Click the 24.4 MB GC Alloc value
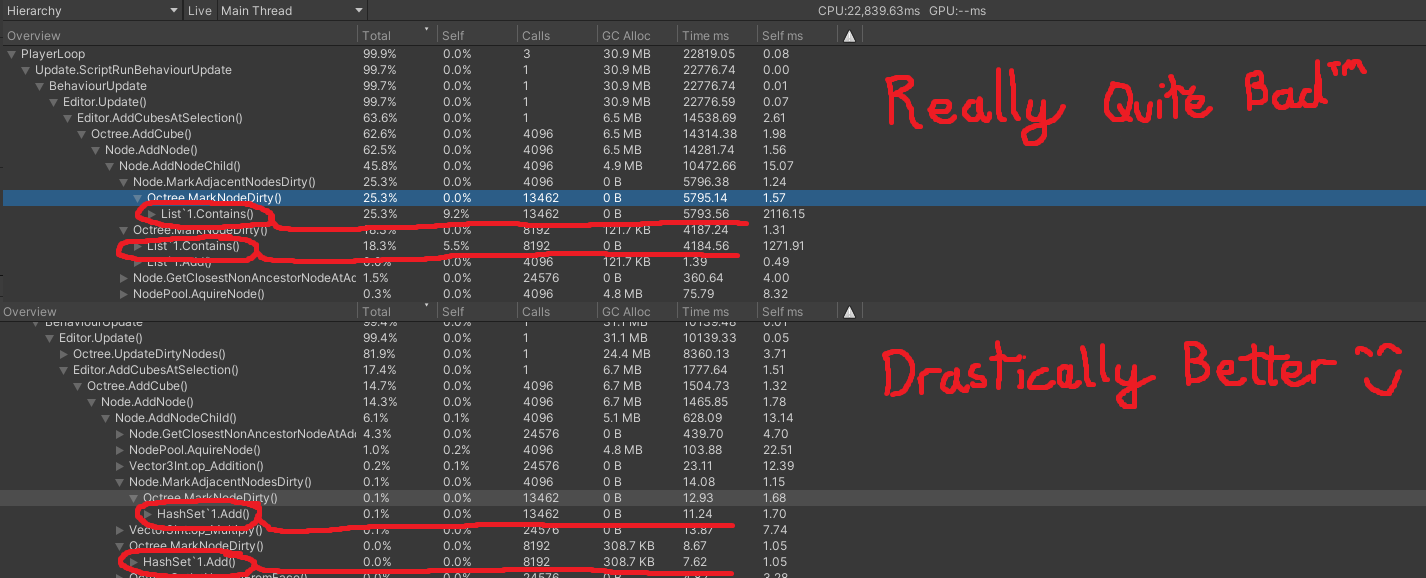The image size is (1426, 578). click(x=626, y=354)
